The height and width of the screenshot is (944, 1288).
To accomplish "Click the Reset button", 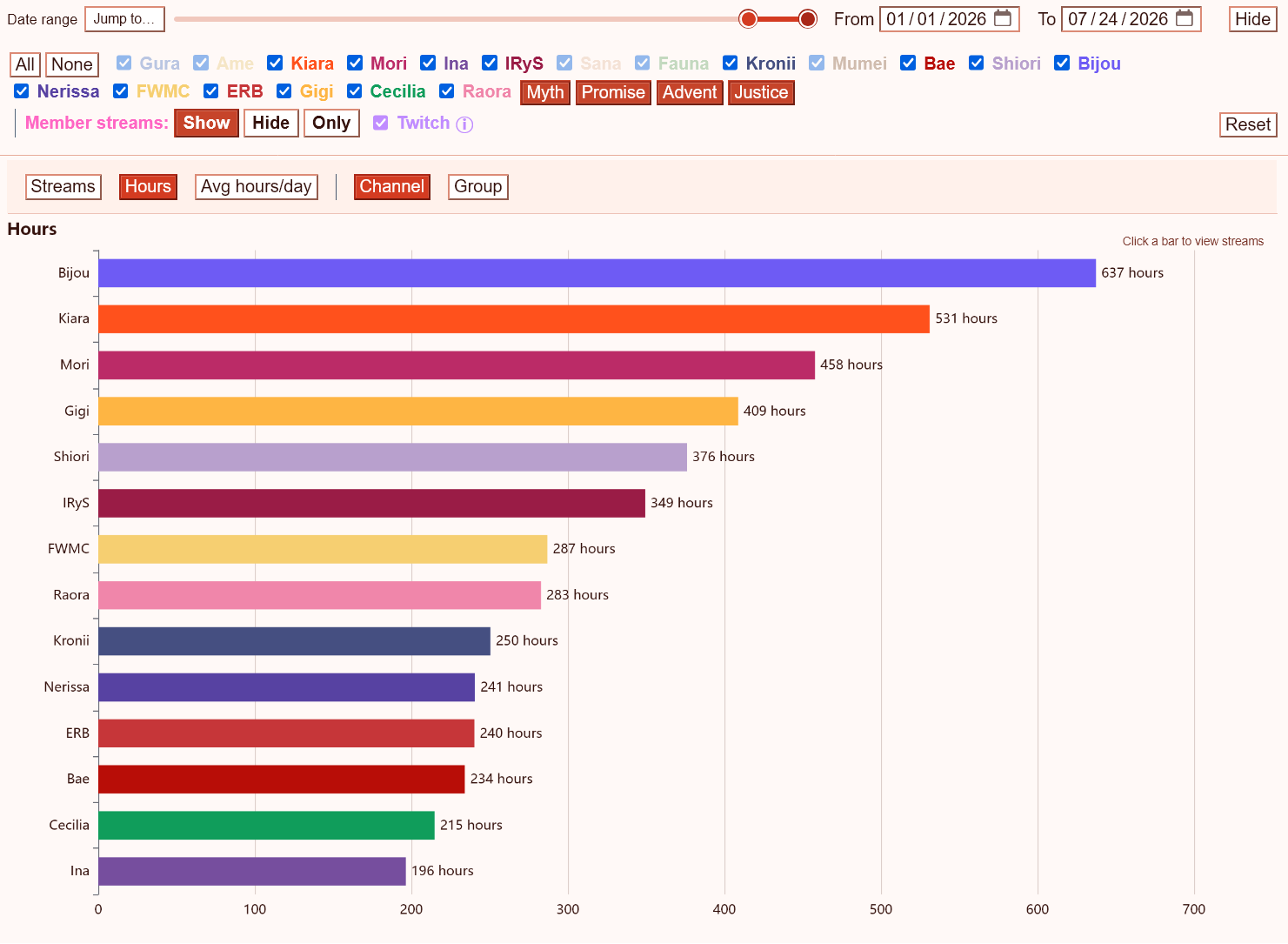I will 1248,124.
